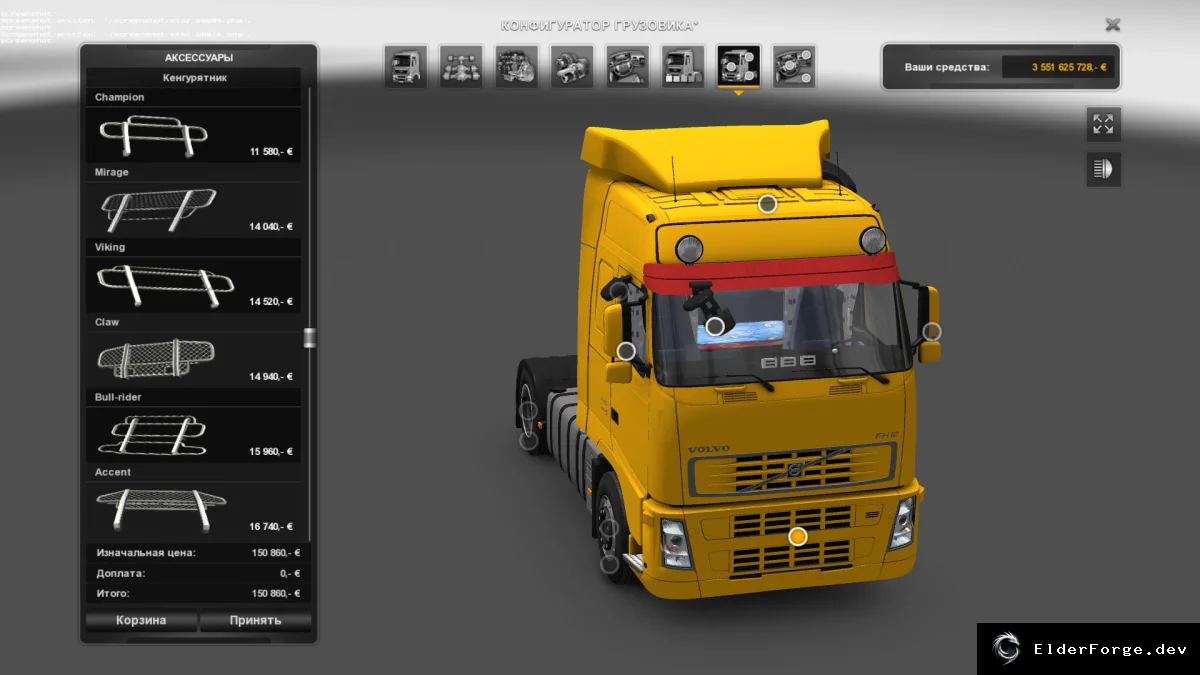Open the interior dashboard tab

628,66
